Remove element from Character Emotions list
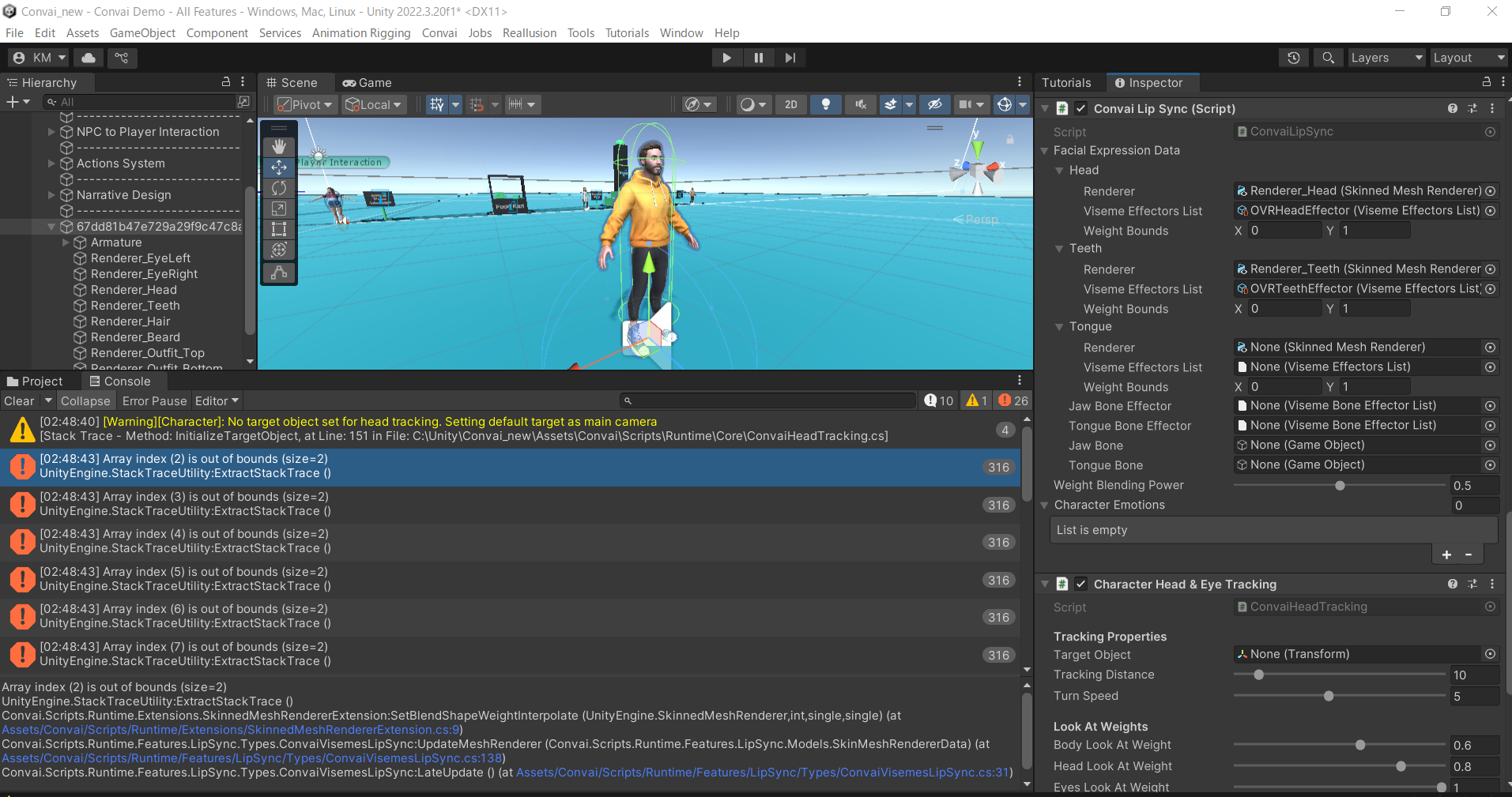This screenshot has height=797, width=1512. [x=1469, y=555]
